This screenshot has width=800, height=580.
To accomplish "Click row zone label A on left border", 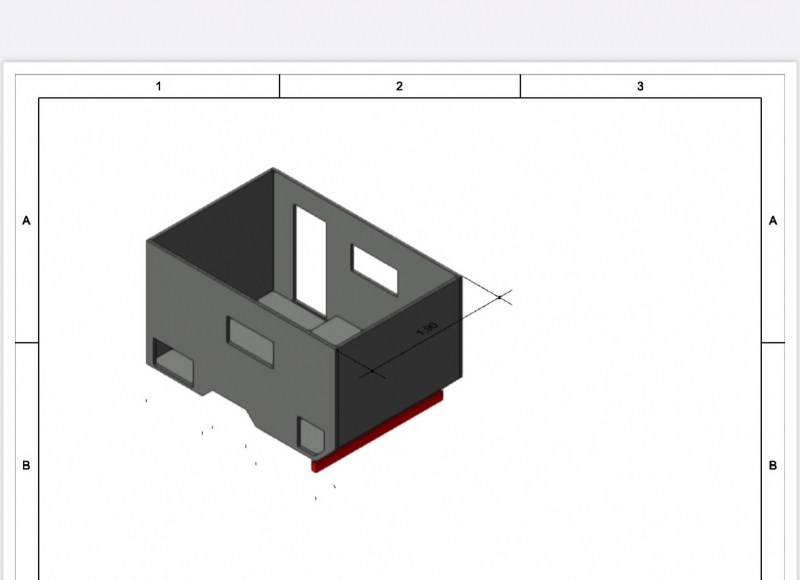I will 26,221.
